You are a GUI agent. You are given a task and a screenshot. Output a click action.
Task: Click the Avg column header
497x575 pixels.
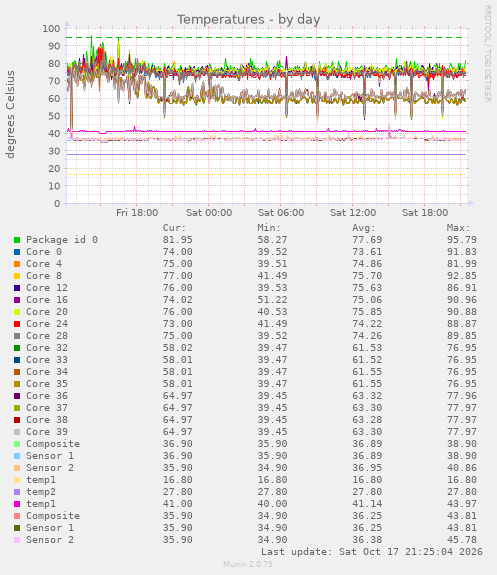coord(364,228)
